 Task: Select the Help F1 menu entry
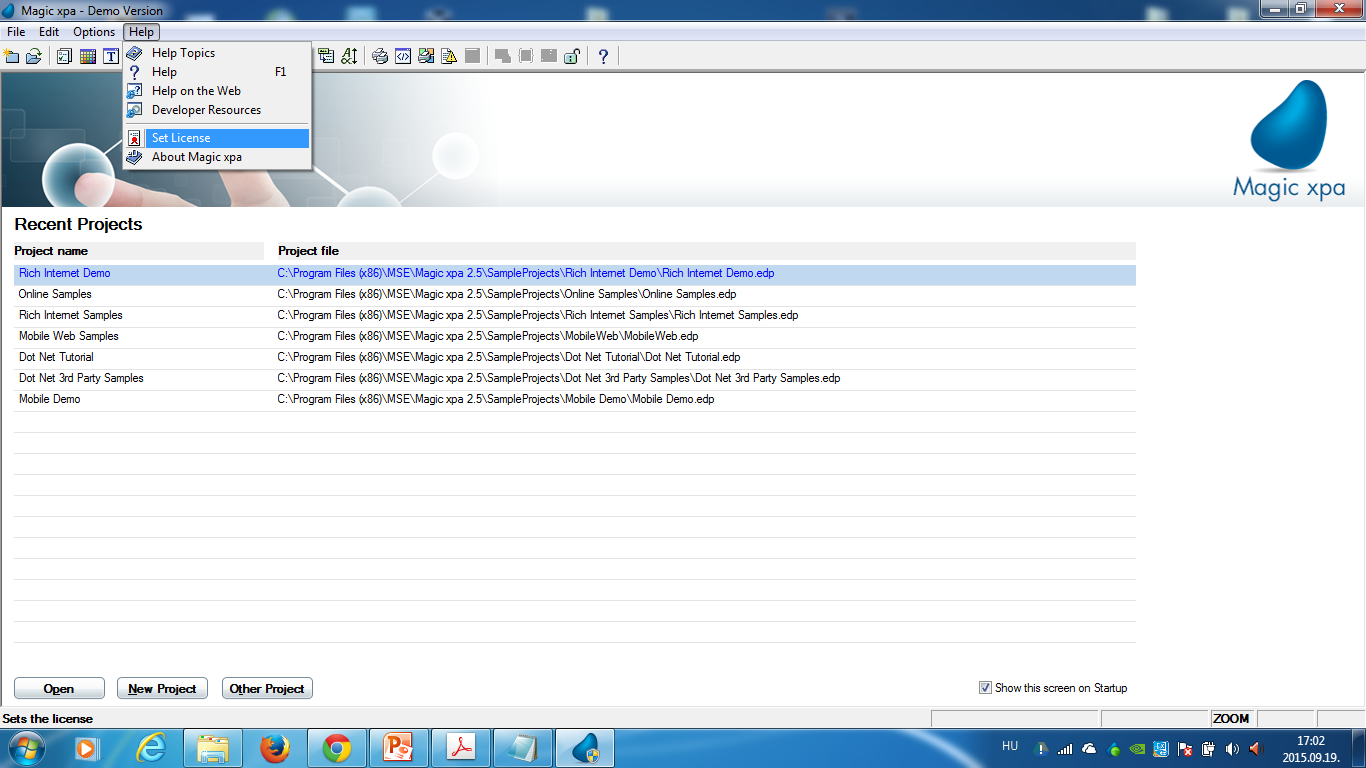pos(217,72)
